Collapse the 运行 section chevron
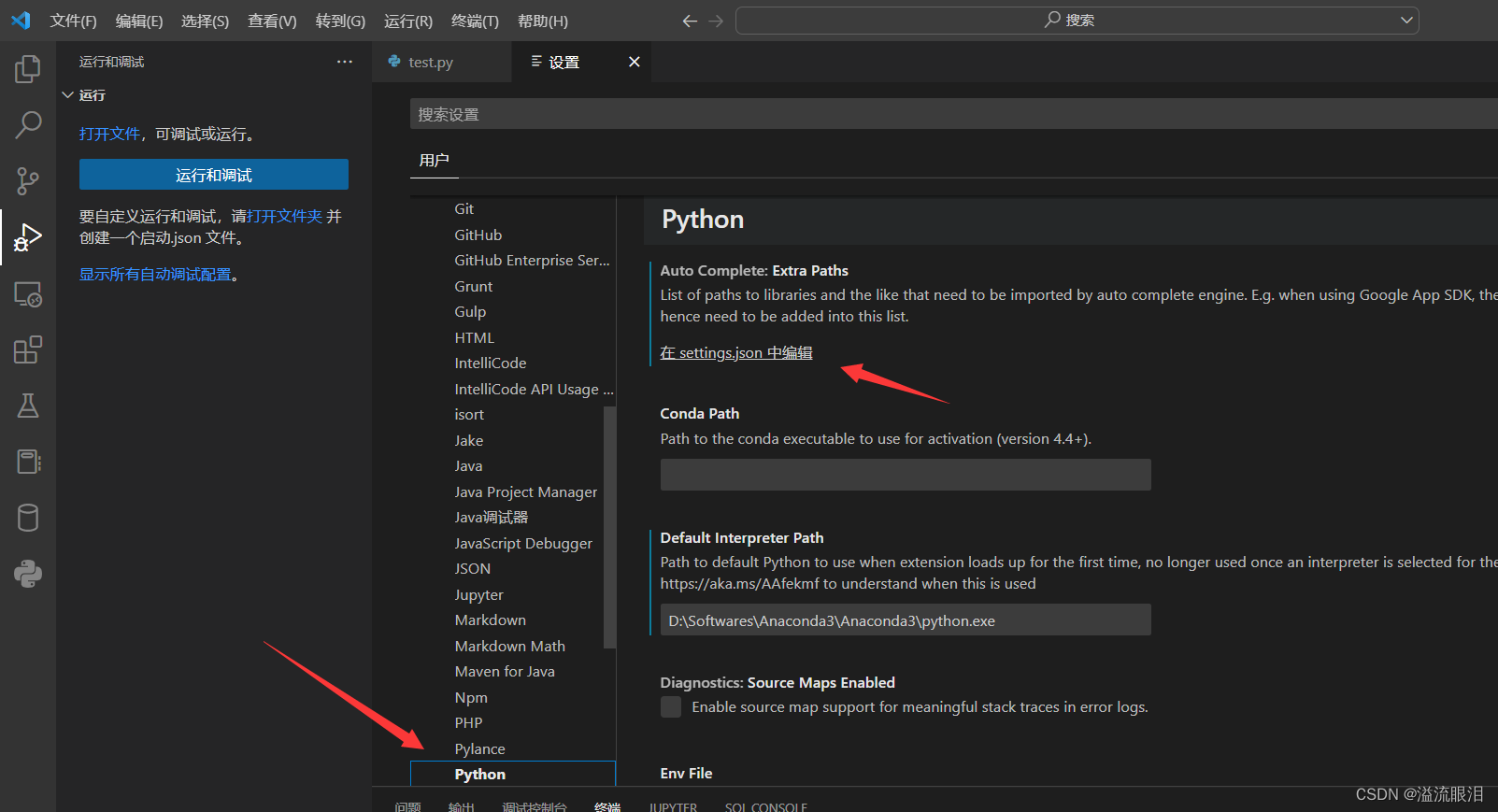 tap(67, 95)
